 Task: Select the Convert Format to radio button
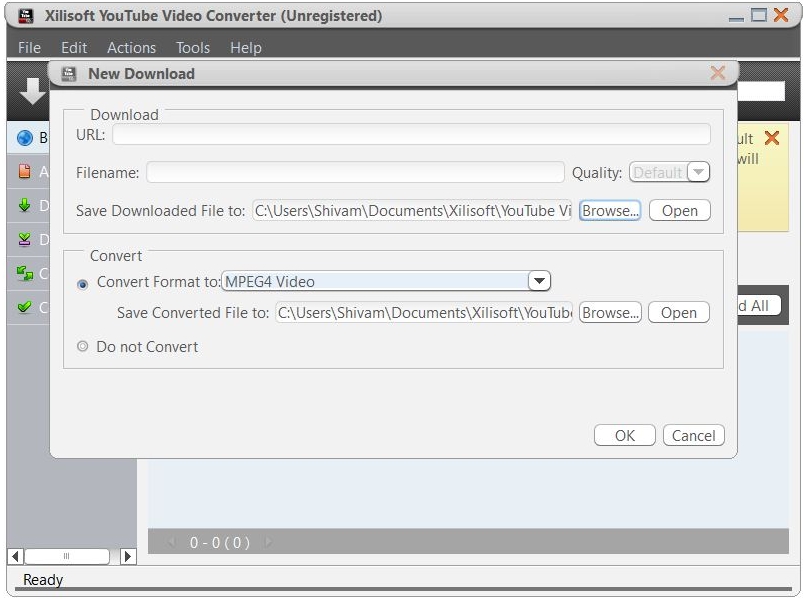pos(82,284)
